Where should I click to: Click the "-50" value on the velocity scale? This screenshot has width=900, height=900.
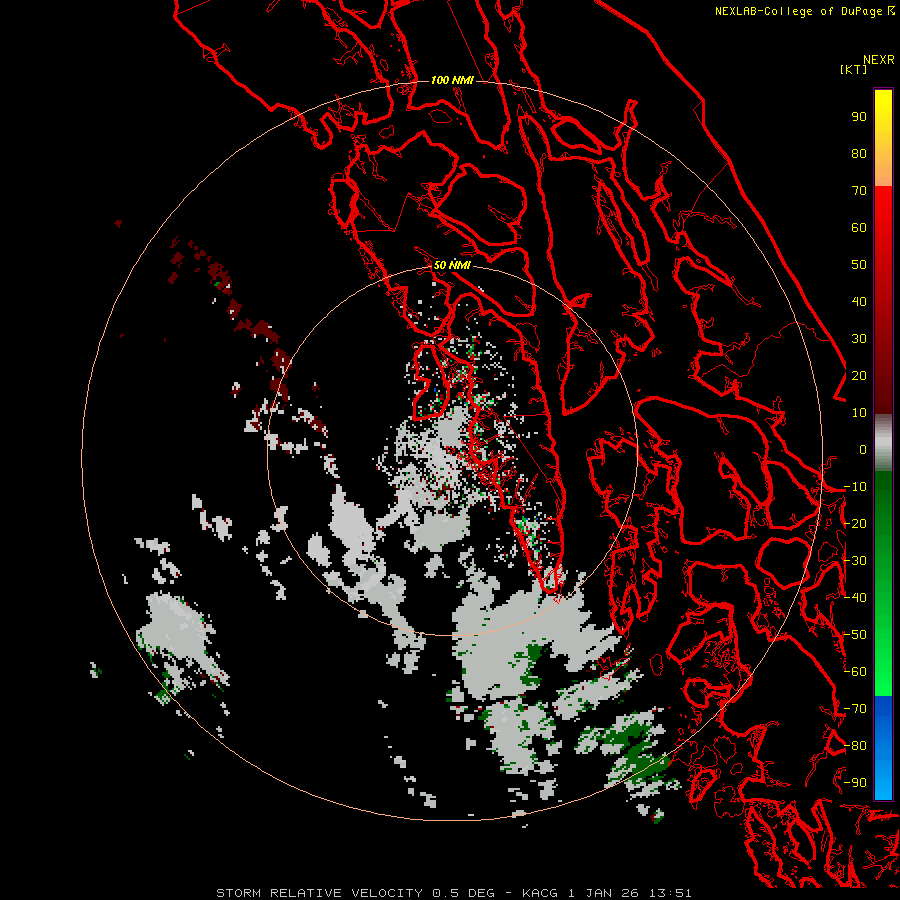tap(855, 635)
